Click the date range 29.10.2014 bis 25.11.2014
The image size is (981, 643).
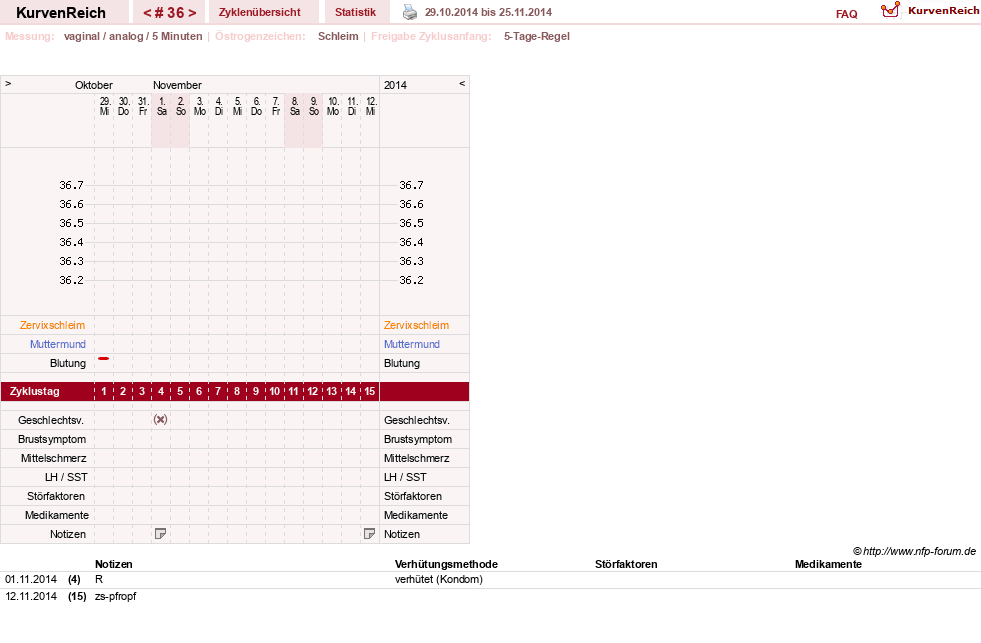click(x=488, y=12)
